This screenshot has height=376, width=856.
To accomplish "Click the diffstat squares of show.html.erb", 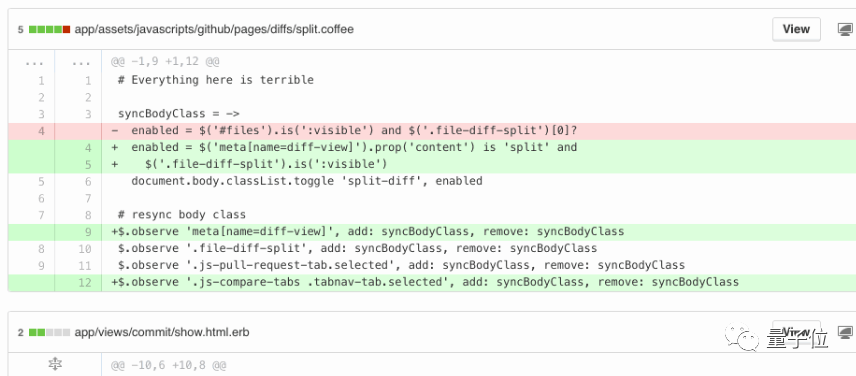I will [49, 332].
